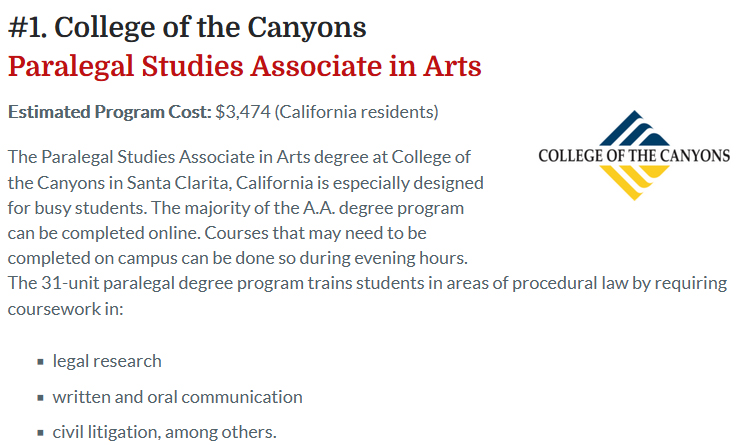
Task: Click the blue upper half of the diamond logo
Action: click(x=634, y=128)
